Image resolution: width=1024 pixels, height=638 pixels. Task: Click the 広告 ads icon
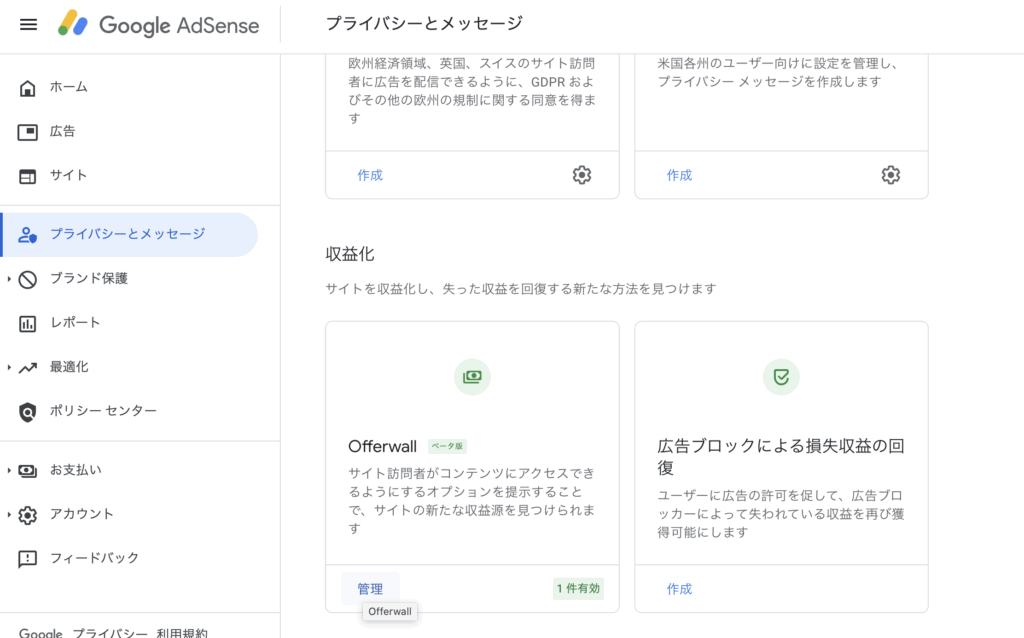(27, 132)
